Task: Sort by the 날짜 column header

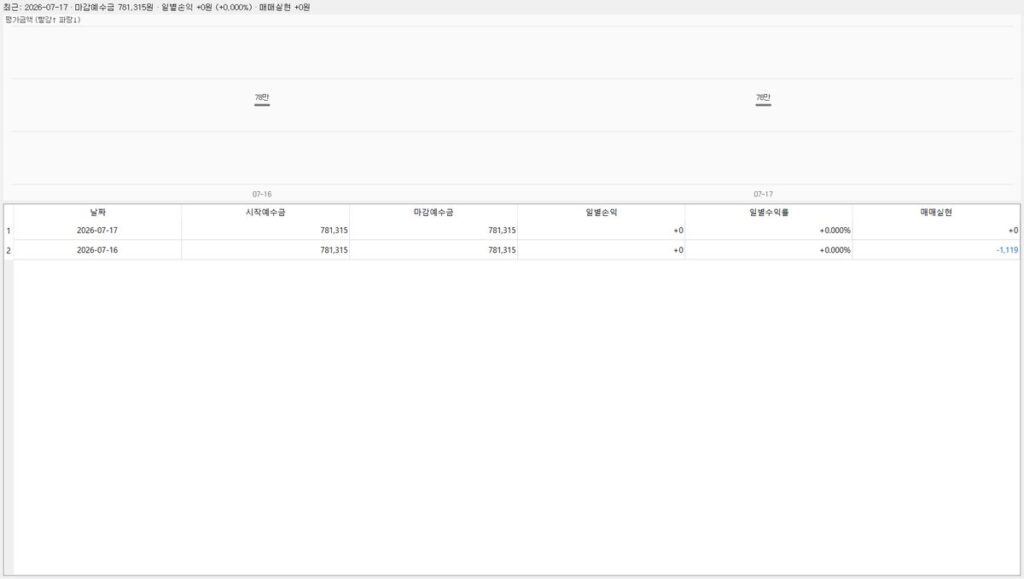Action: (x=97, y=212)
